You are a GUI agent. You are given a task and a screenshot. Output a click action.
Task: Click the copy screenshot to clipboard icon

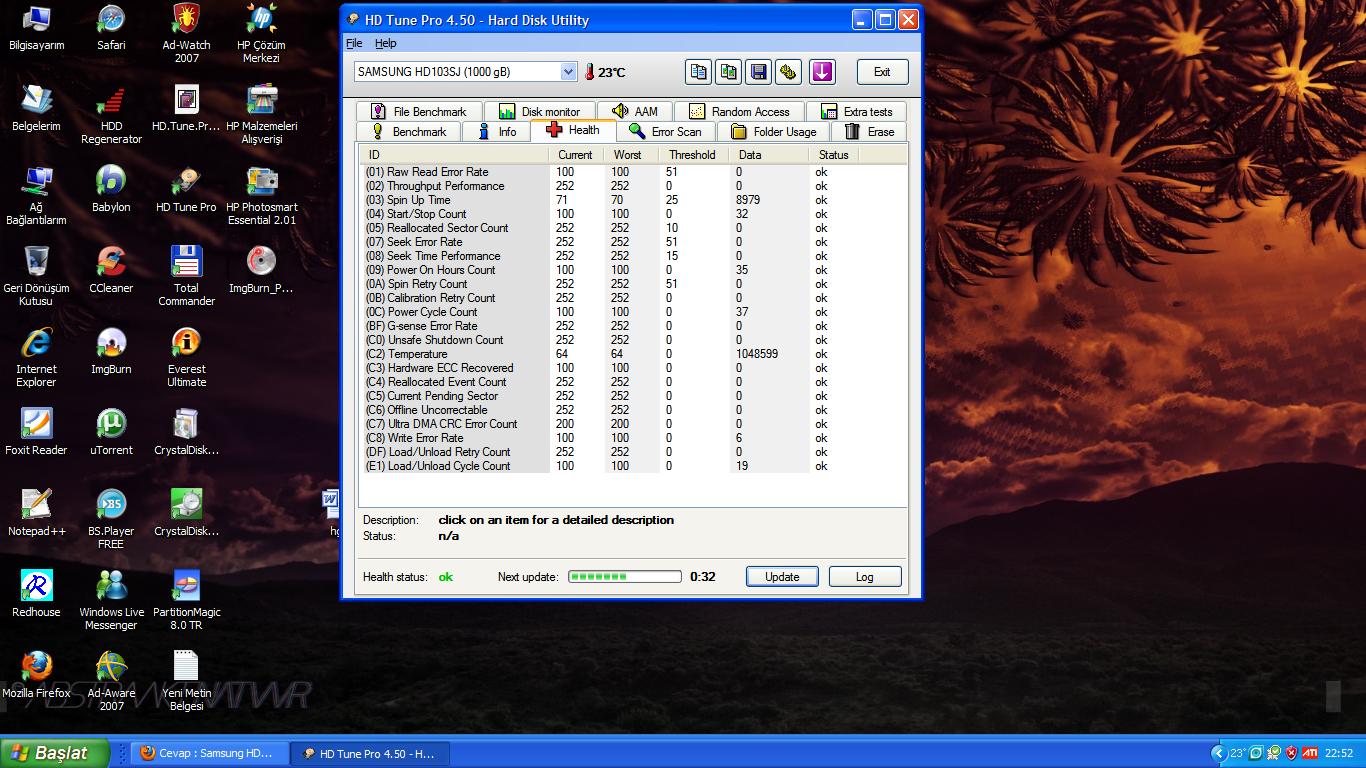coord(729,72)
